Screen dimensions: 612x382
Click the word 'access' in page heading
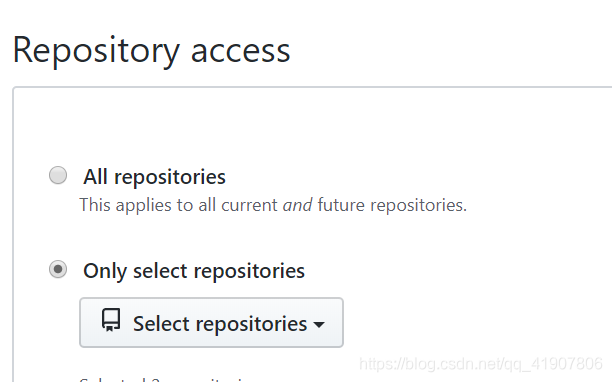tap(240, 52)
